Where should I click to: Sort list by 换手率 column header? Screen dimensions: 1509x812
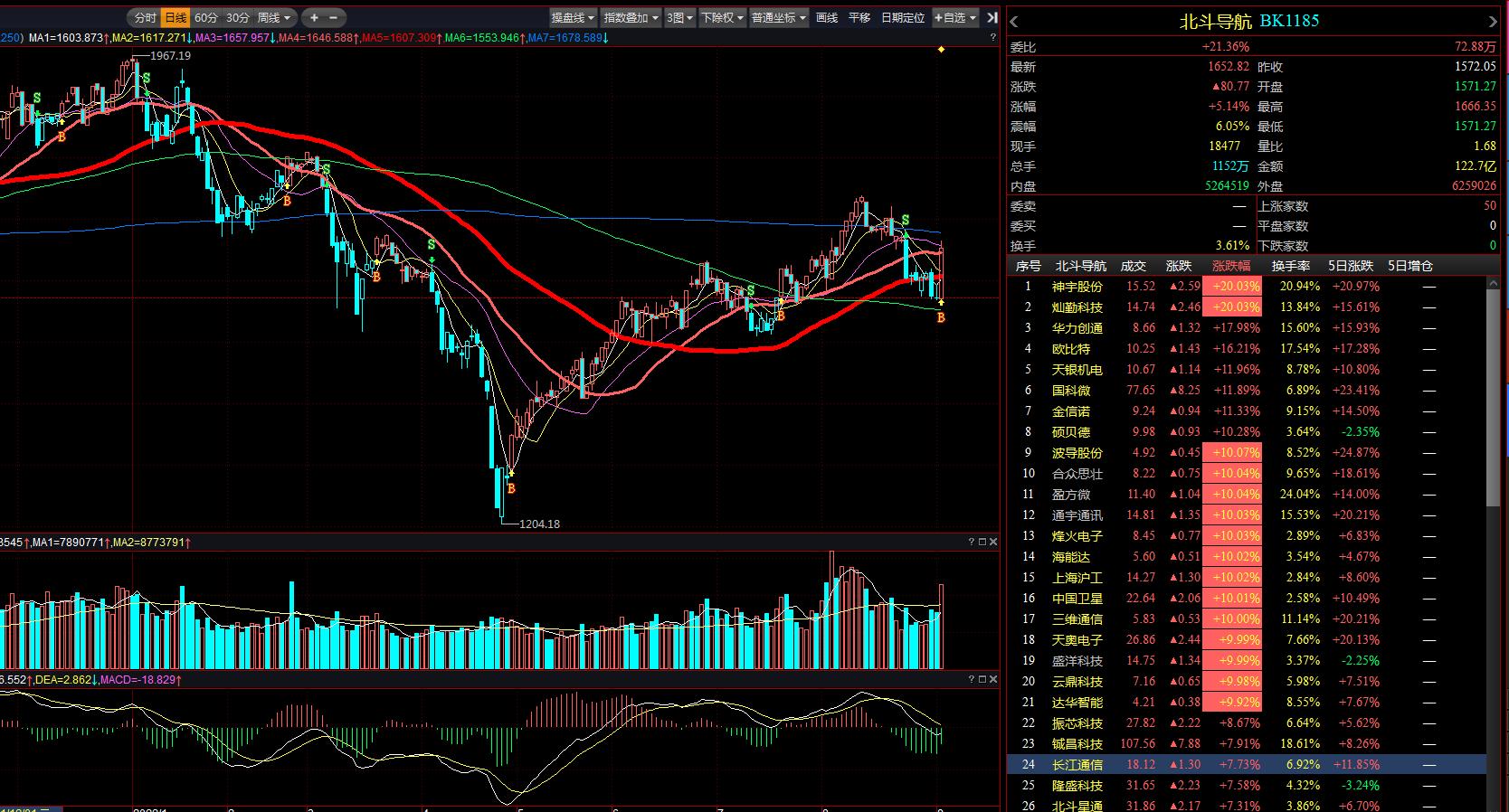[x=1291, y=266]
